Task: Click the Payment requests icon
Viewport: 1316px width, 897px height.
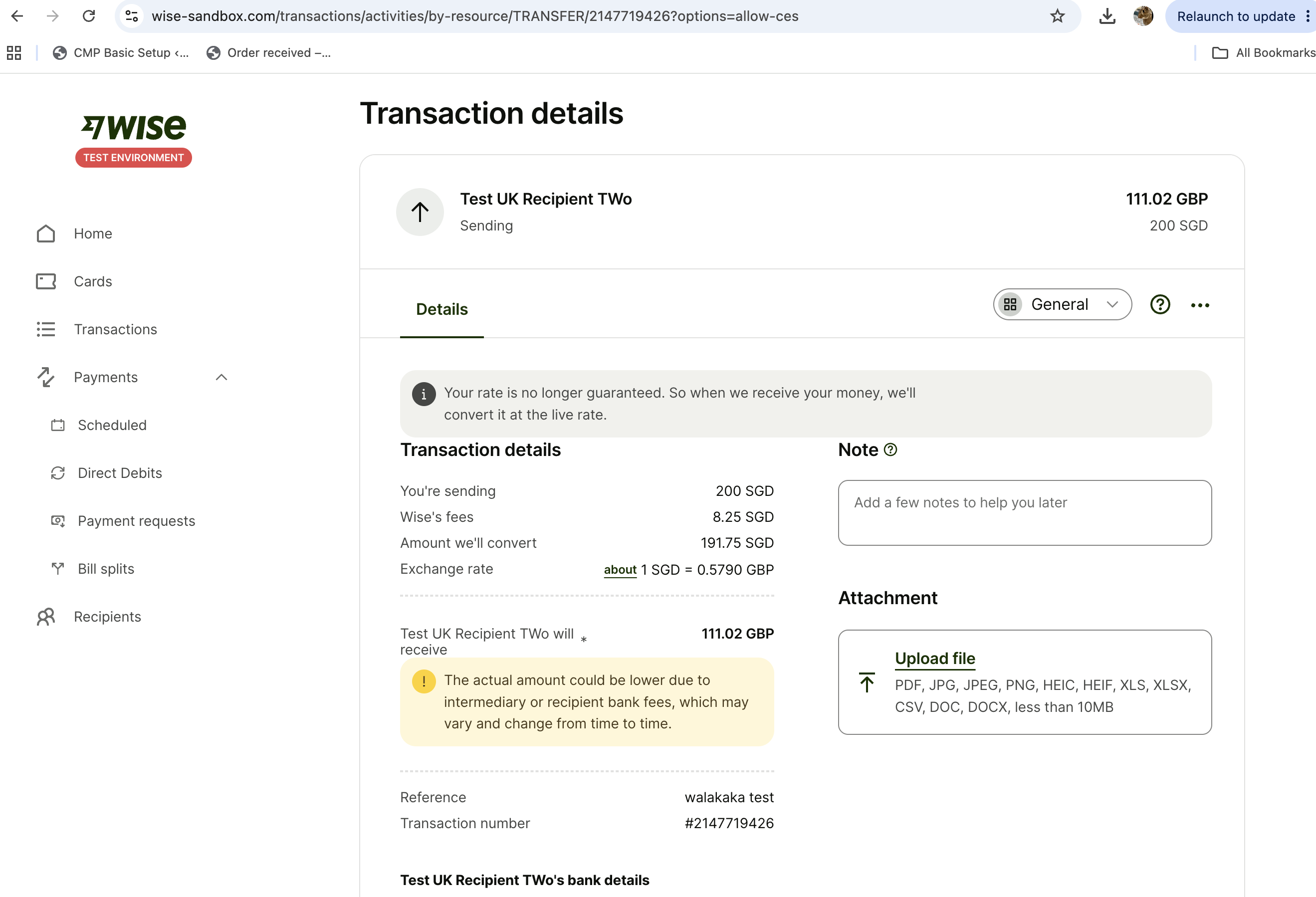Action: coord(58,521)
